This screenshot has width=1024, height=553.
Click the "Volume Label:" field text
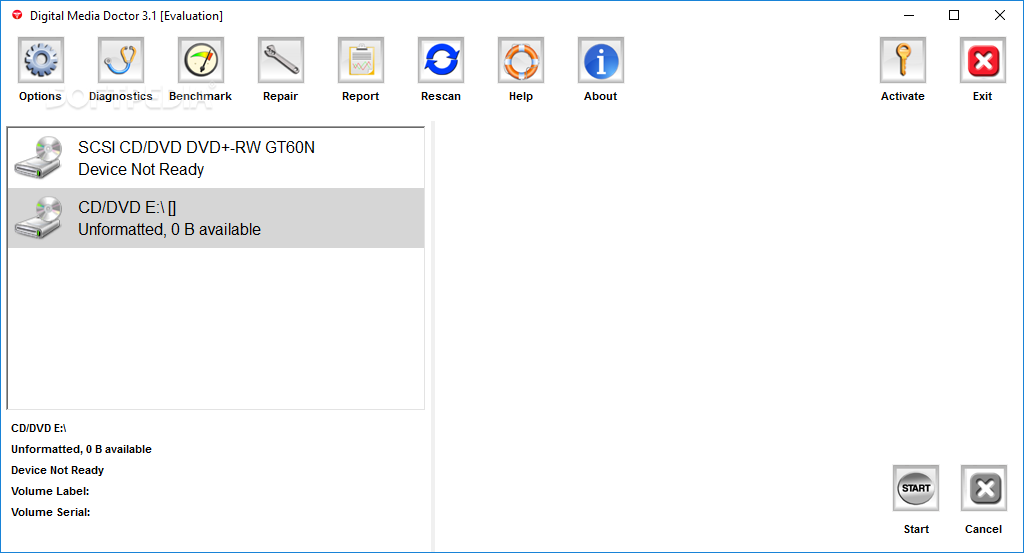coord(50,491)
